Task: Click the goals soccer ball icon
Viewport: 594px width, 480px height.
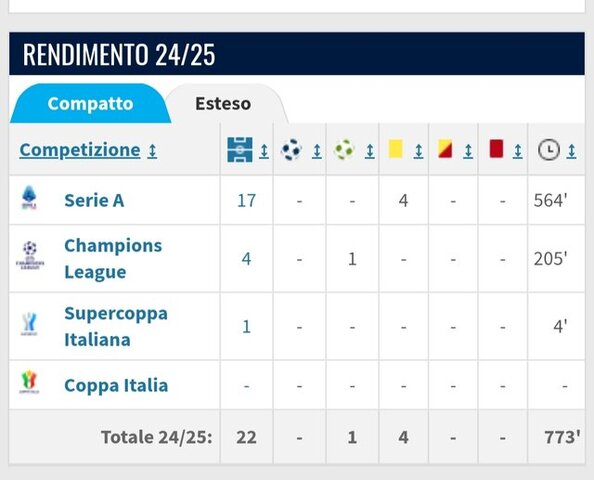Action: (x=291, y=150)
